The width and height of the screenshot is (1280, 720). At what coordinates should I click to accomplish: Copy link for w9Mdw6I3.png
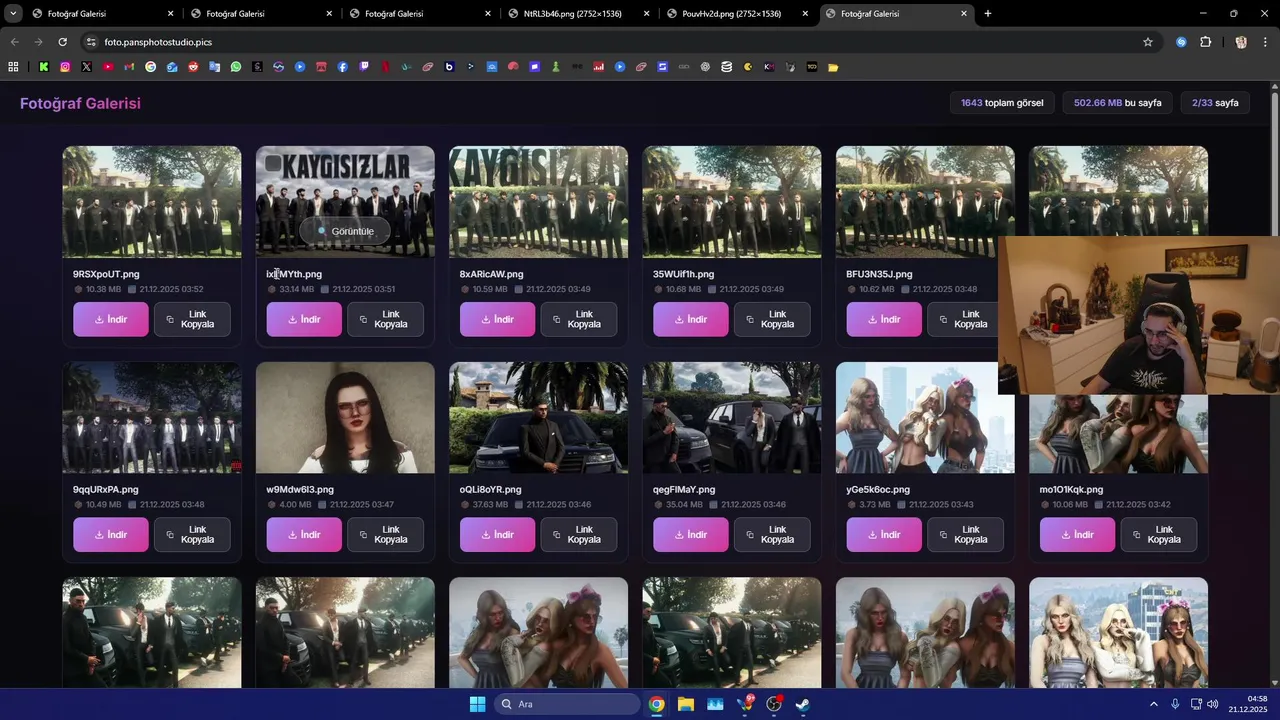coord(385,535)
